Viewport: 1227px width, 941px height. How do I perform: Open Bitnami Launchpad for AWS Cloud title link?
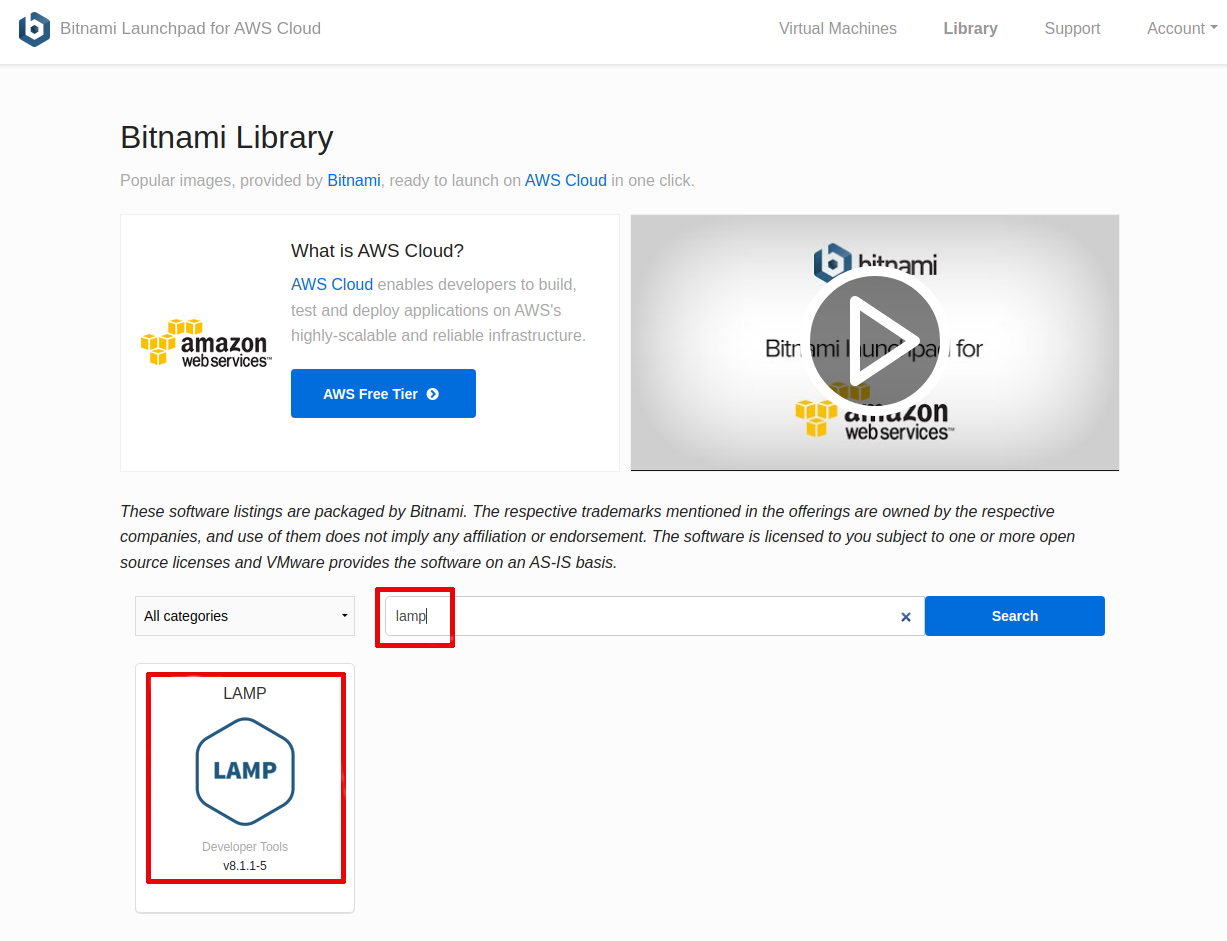tap(190, 28)
